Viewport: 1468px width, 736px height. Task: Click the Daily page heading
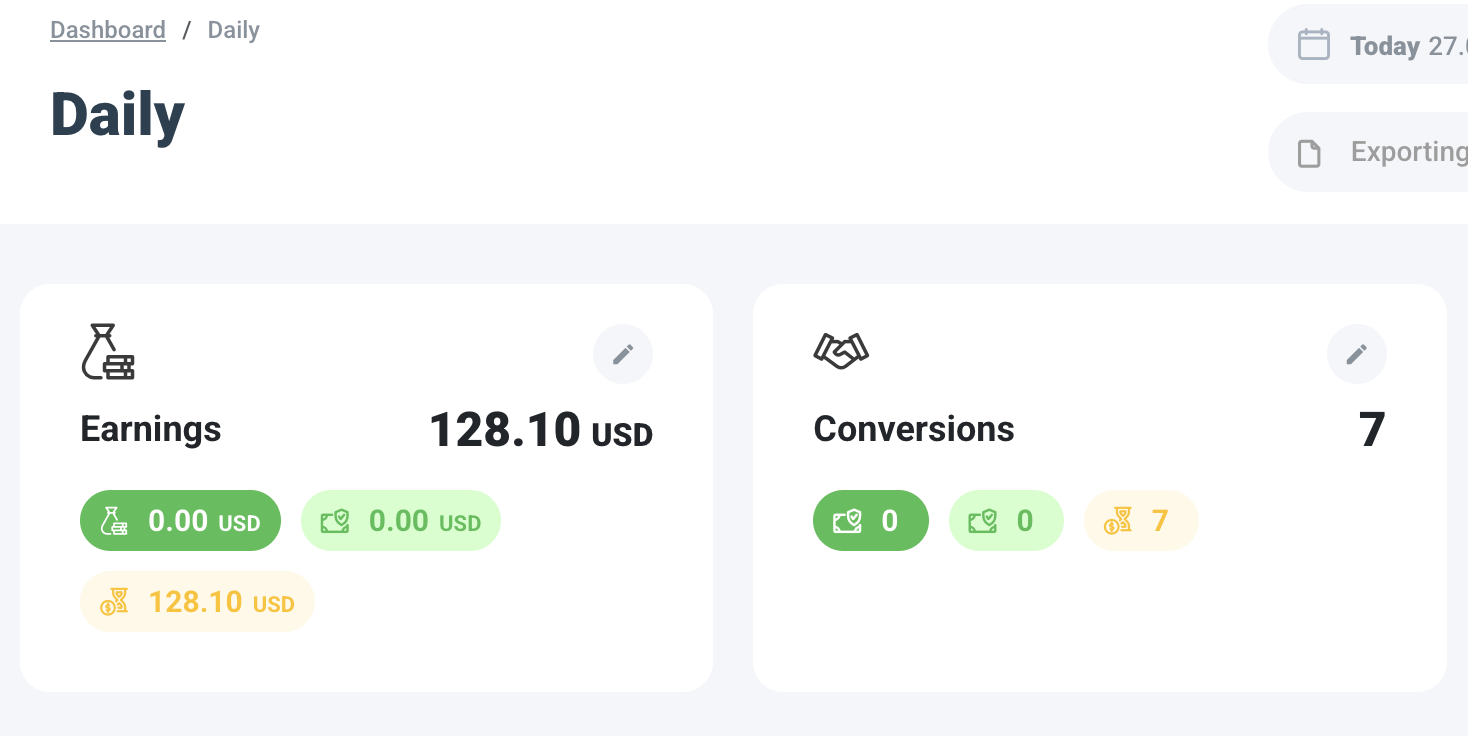click(x=118, y=114)
